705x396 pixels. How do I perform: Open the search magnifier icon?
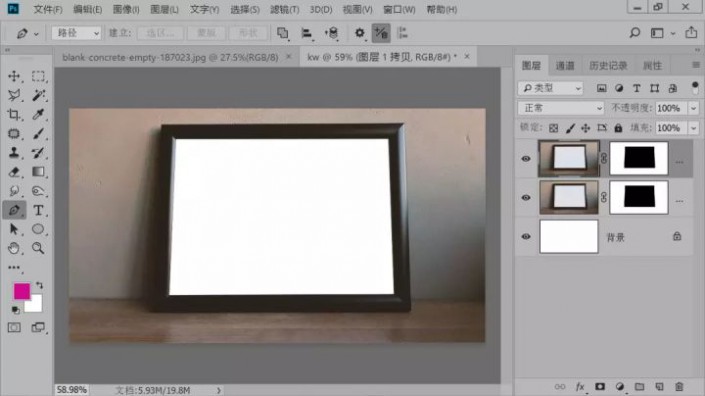coord(634,33)
